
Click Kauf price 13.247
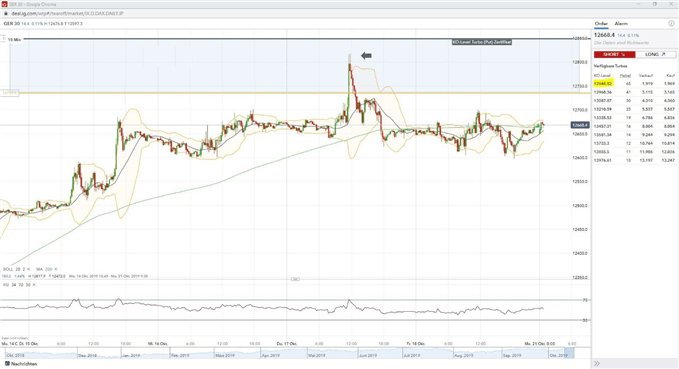(669, 160)
